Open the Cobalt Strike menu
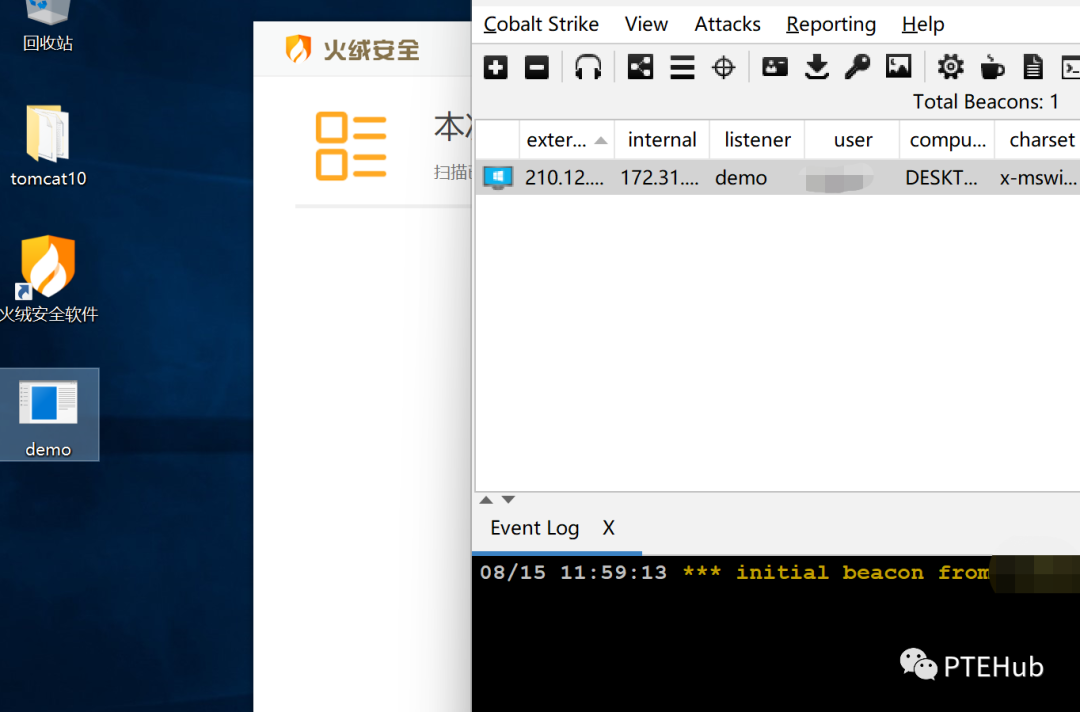This screenshot has width=1080, height=712. click(x=541, y=24)
